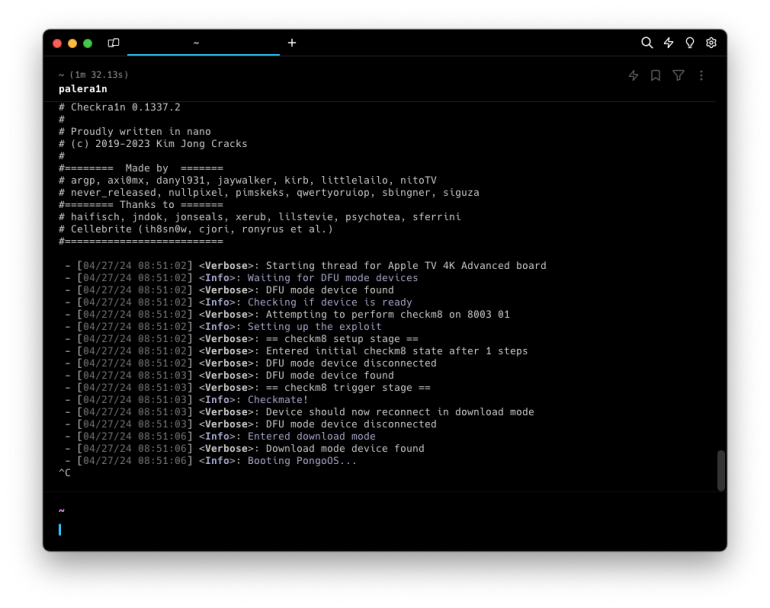Image resolution: width=770 pixels, height=608 pixels.
Task: Click the '^C' interrupt text
Action: 64,473
